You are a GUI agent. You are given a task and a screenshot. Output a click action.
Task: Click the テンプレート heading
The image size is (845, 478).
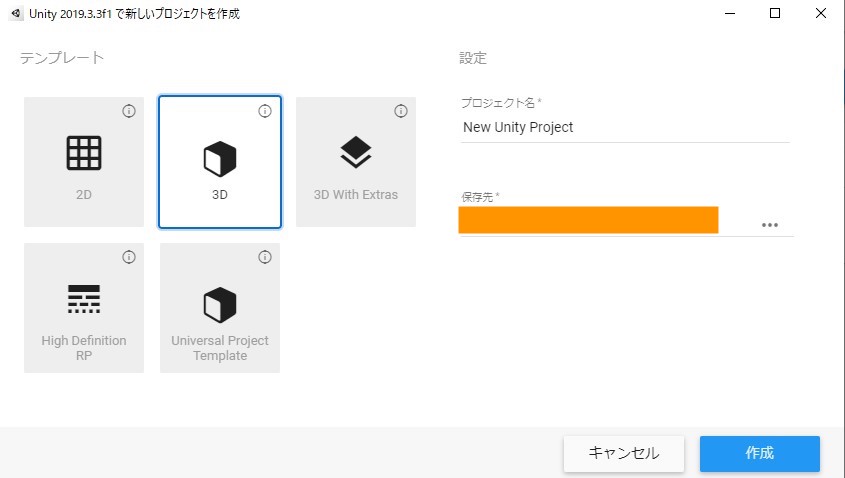point(62,58)
